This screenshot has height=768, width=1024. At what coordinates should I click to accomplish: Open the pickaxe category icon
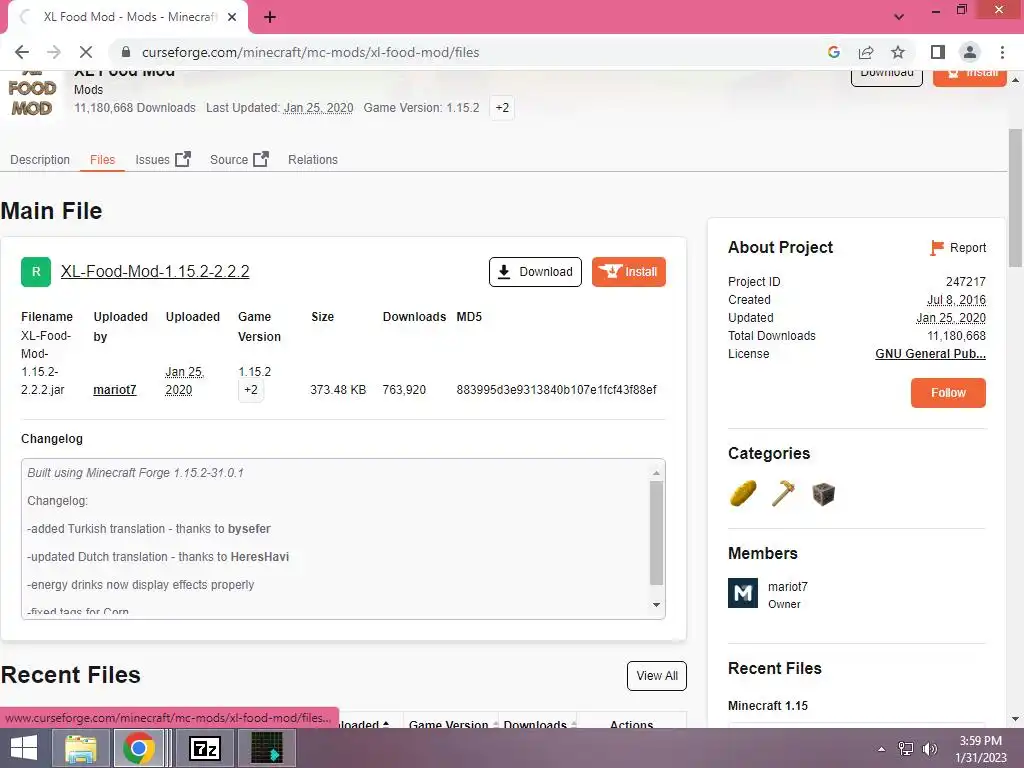[x=783, y=494]
